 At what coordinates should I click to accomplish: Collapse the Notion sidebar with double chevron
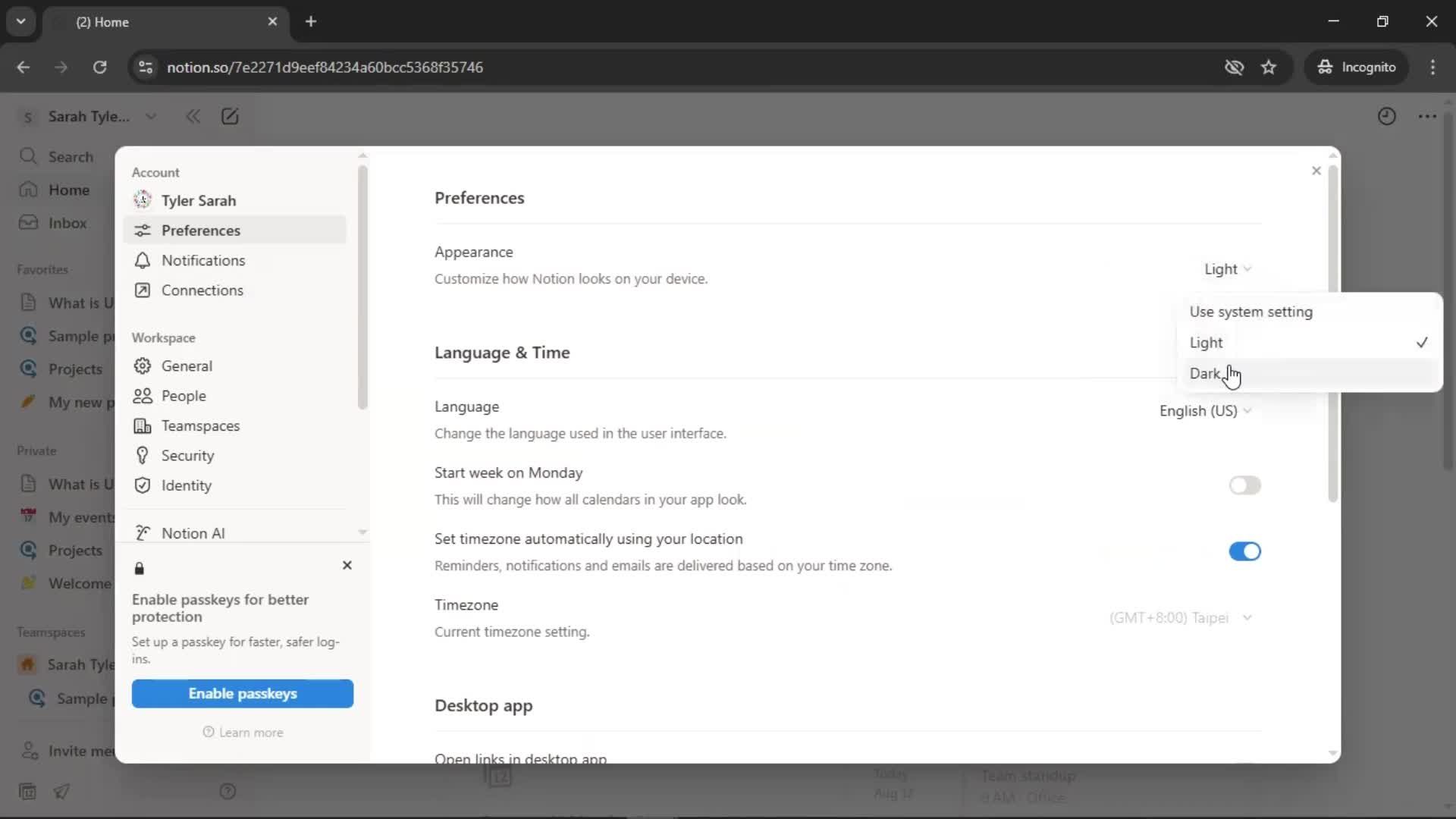pos(193,116)
